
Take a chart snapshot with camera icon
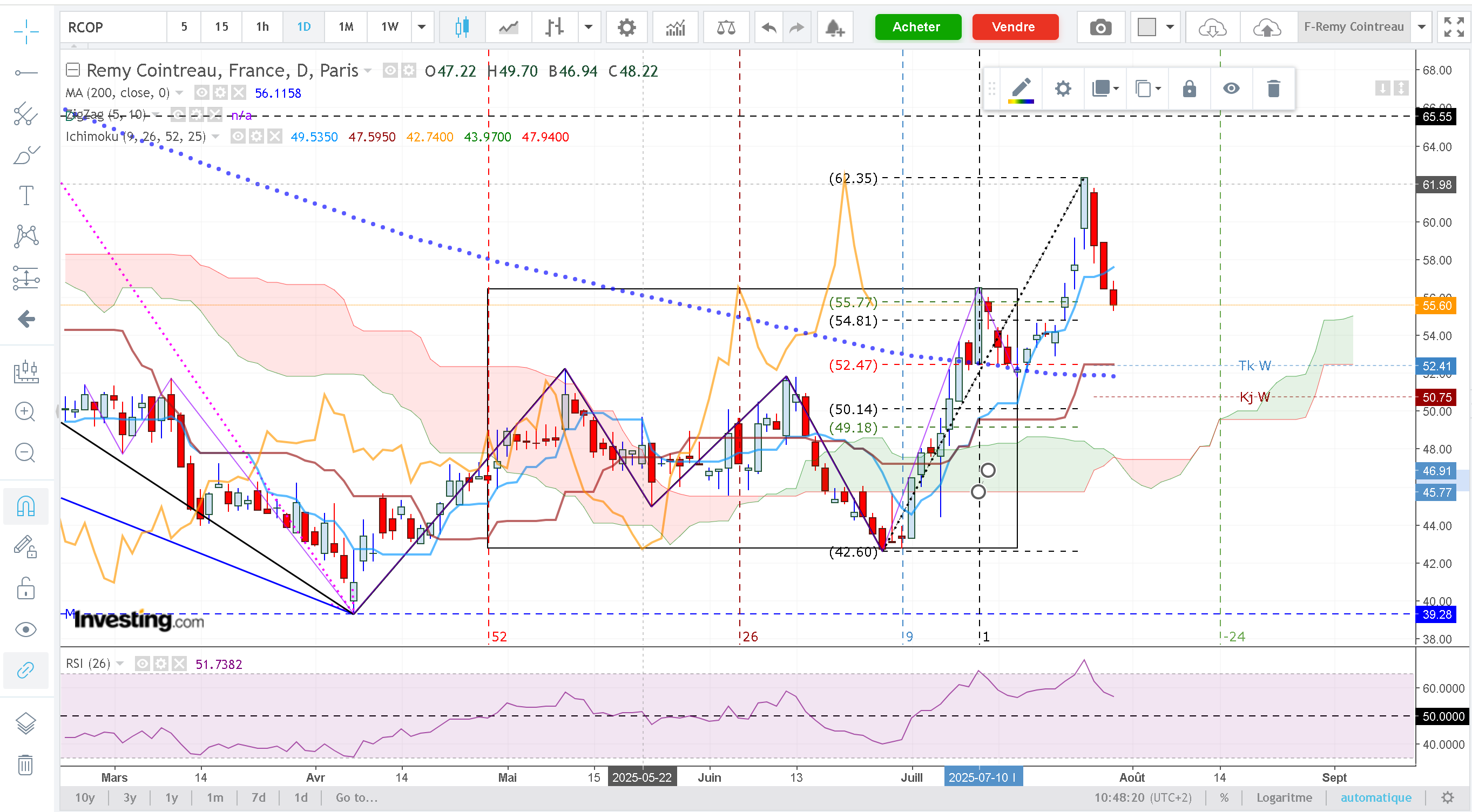tap(1100, 27)
